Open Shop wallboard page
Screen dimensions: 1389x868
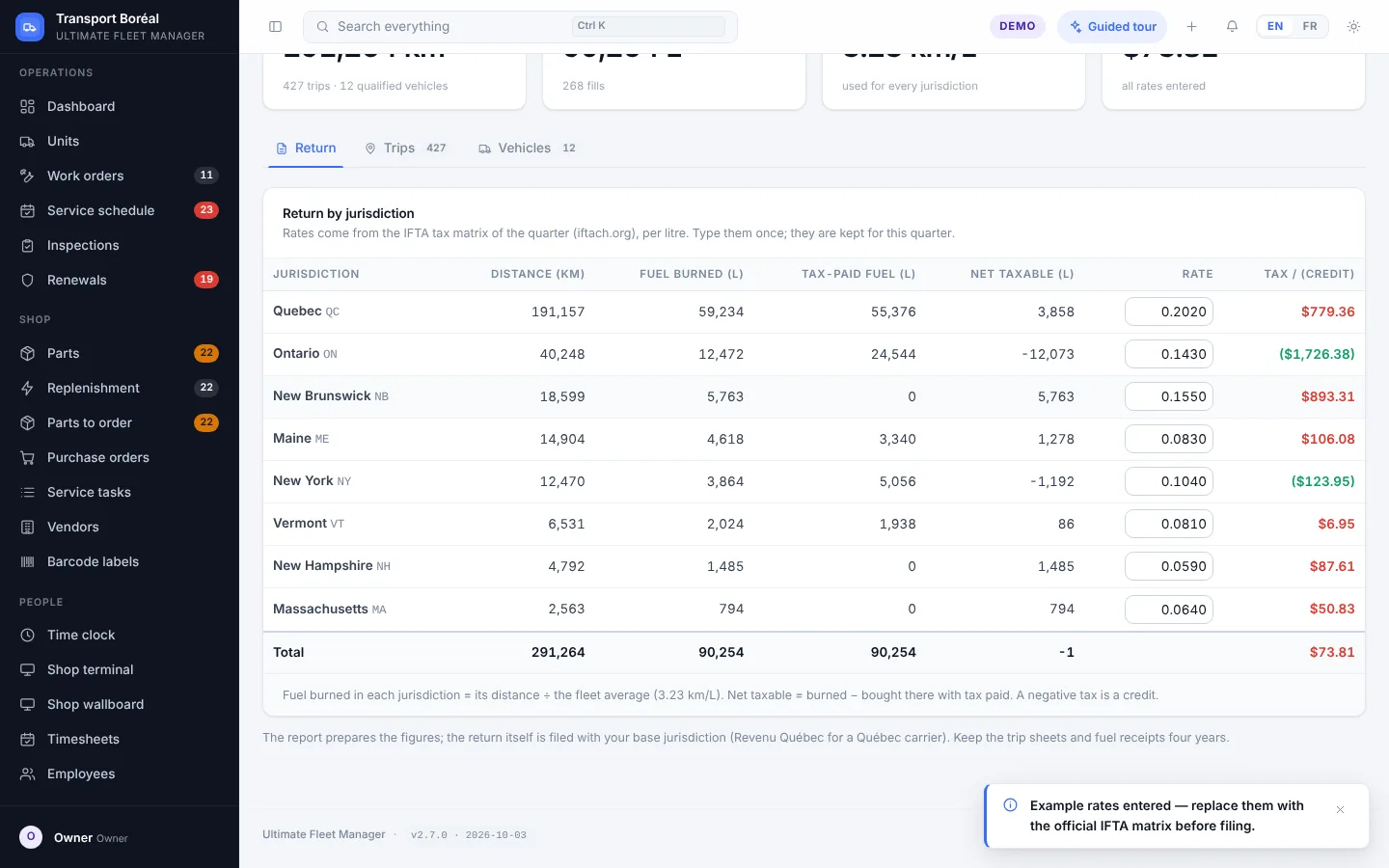point(120,704)
